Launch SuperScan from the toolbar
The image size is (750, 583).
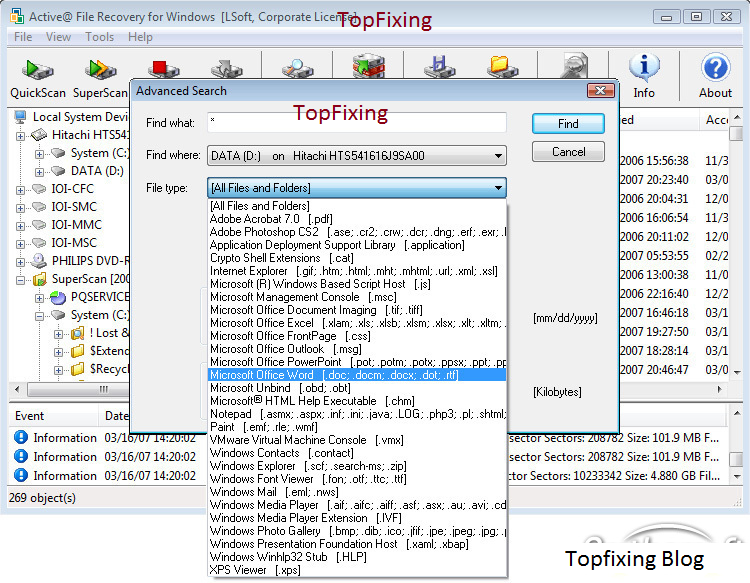point(100,78)
